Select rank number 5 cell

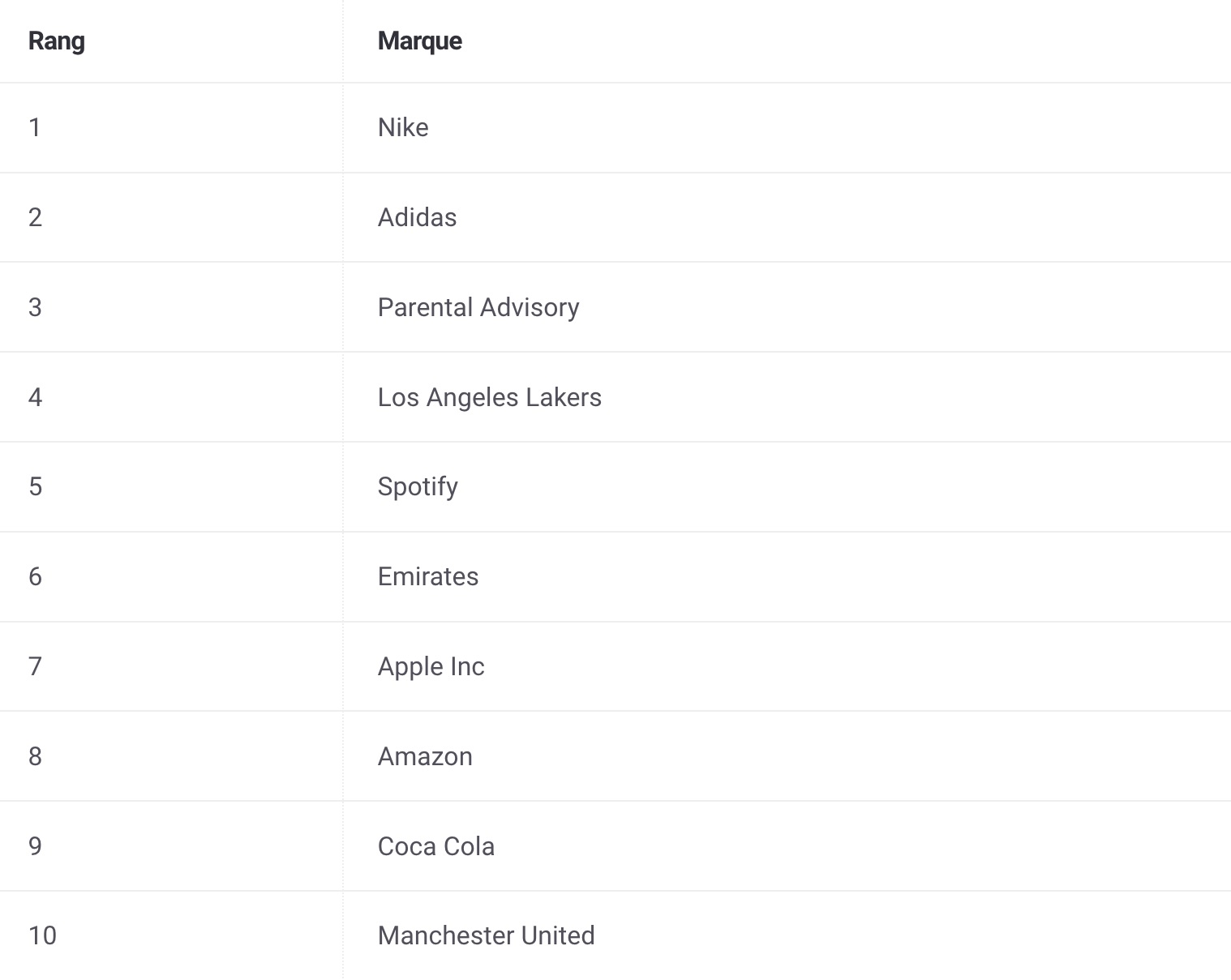(35, 486)
